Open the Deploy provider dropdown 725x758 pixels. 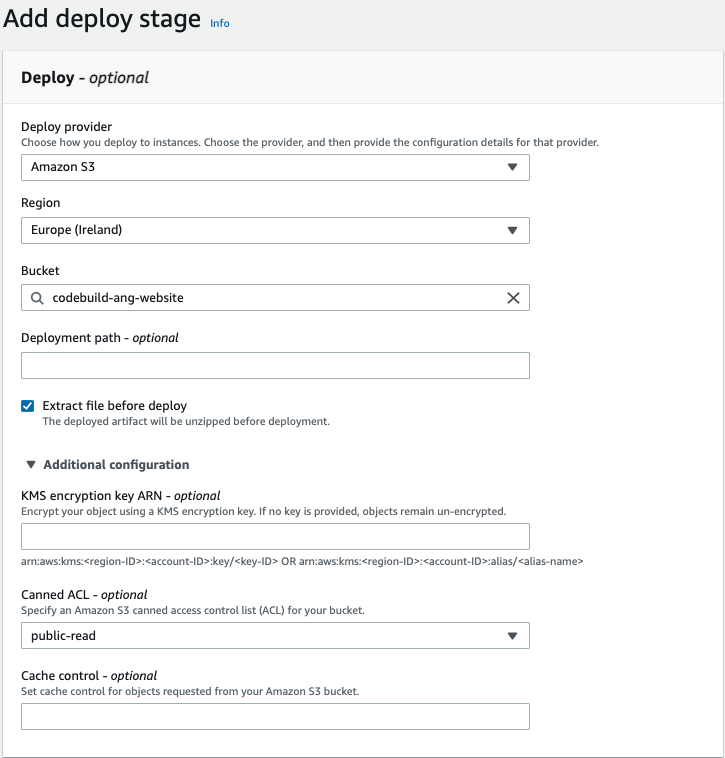[x=275, y=167]
